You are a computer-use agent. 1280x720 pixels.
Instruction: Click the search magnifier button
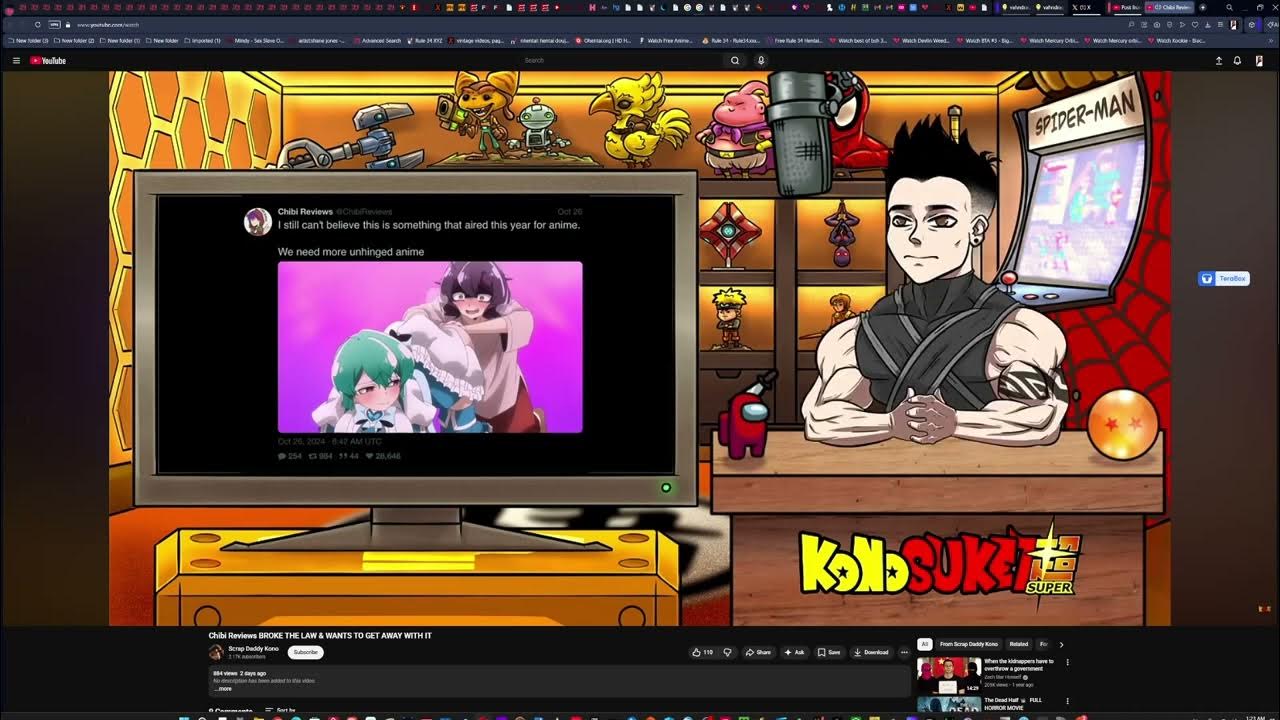735,61
